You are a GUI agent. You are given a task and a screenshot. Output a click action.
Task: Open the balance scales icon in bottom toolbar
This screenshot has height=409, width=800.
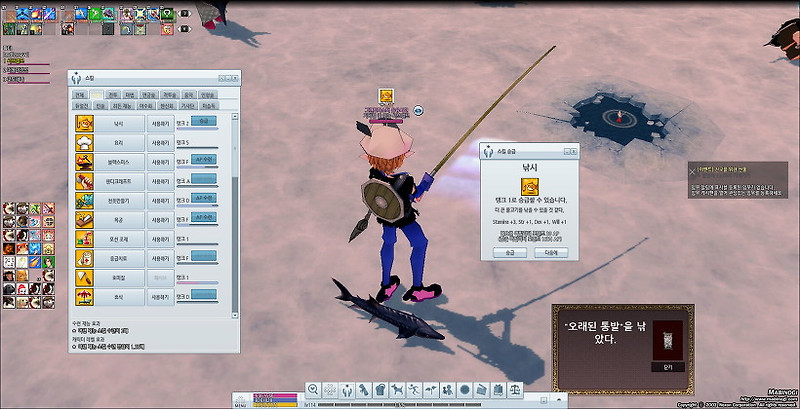click(x=515, y=390)
